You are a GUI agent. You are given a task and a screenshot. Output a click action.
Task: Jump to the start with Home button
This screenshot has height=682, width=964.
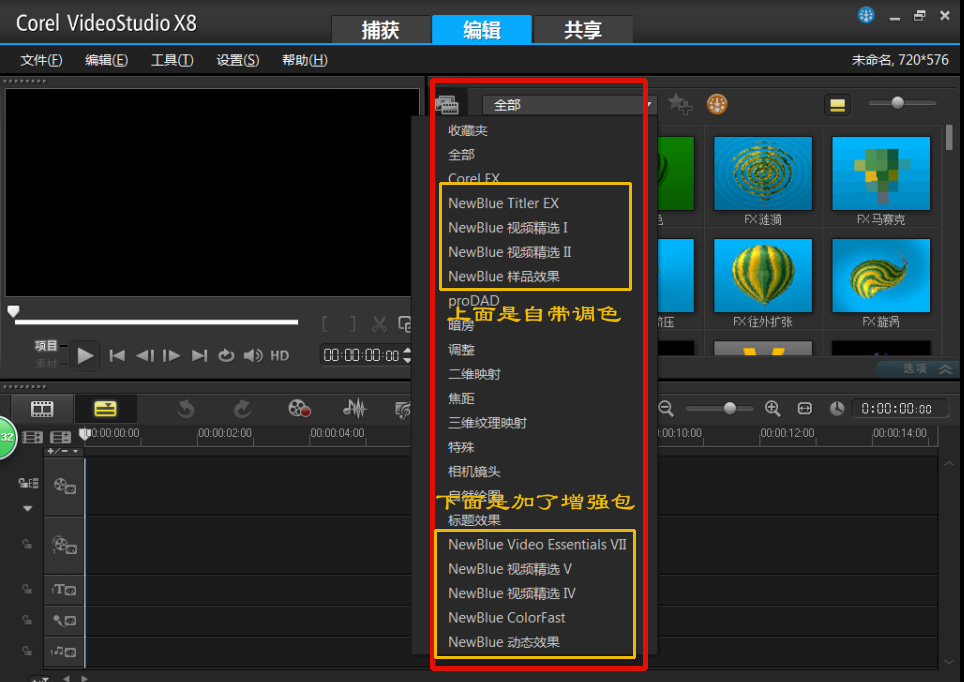[x=117, y=355]
